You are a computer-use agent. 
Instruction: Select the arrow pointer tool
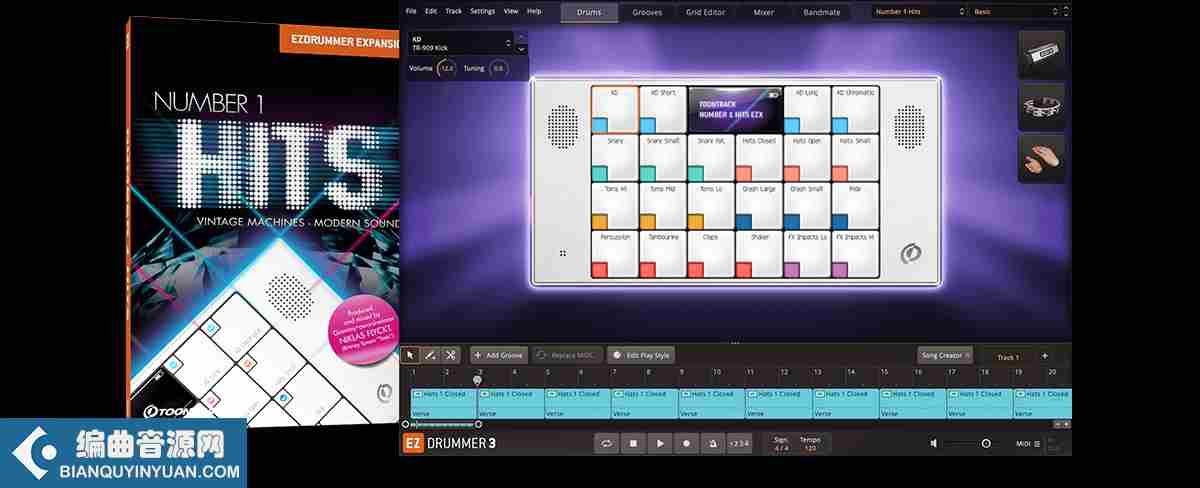[x=411, y=355]
